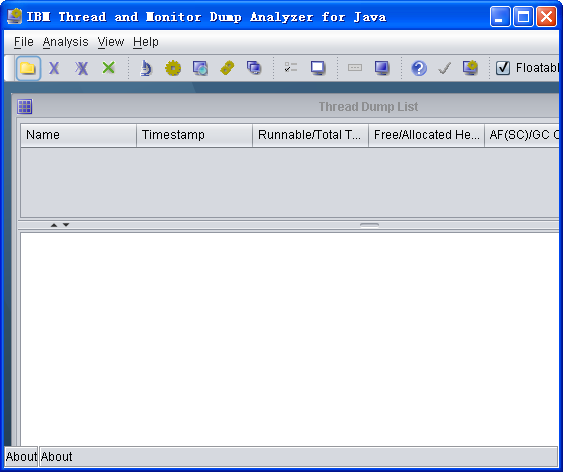Image resolution: width=563 pixels, height=472 pixels.
Task: Click the Runnable/Total T... column header
Action: click(x=310, y=135)
